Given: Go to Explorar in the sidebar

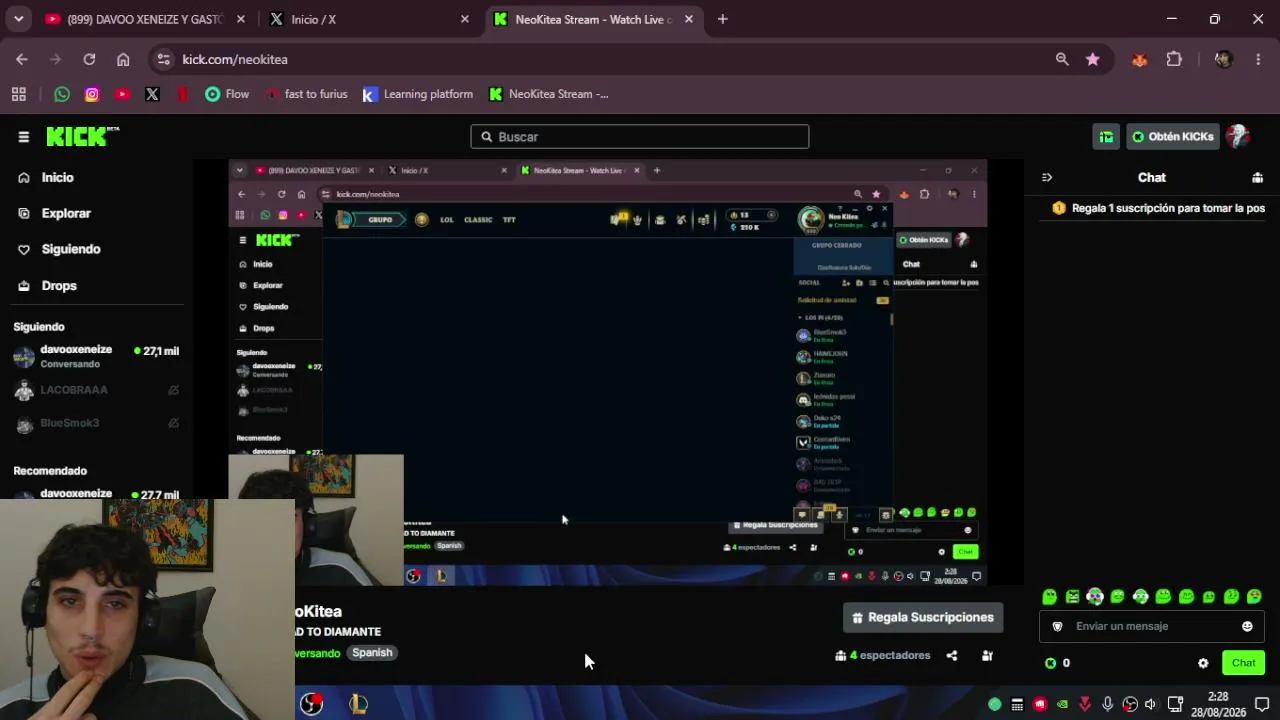Looking at the screenshot, I should click(66, 213).
